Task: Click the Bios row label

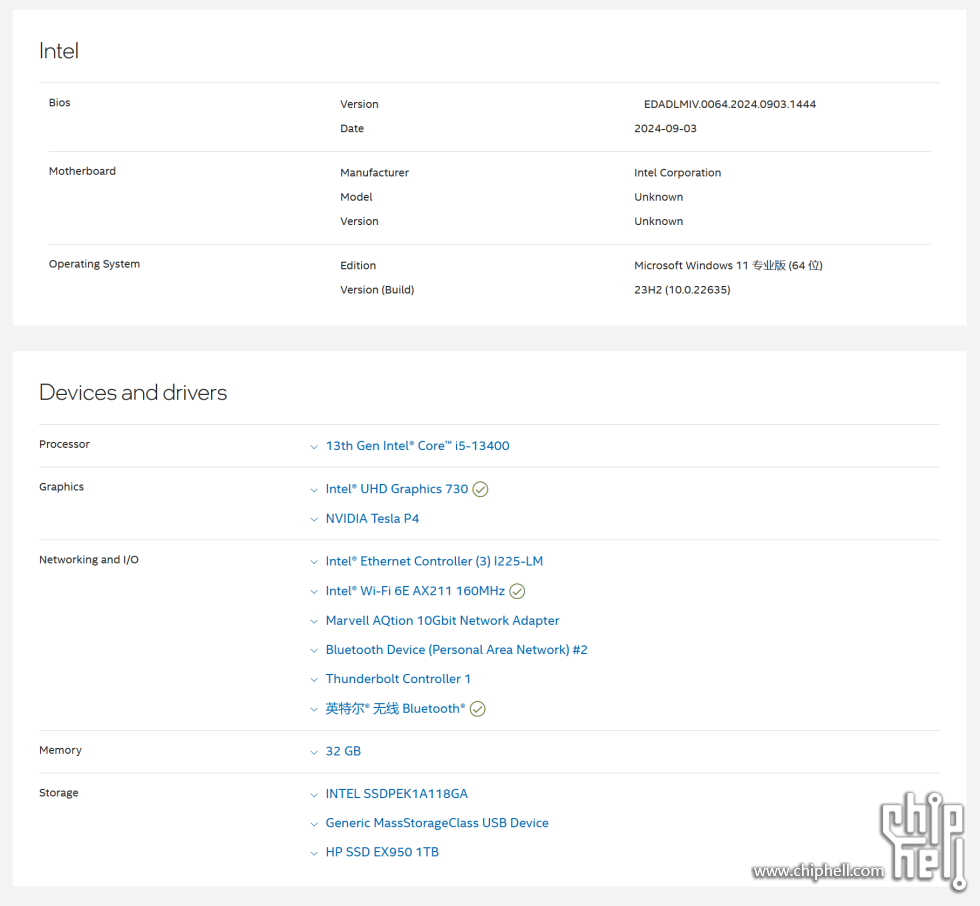Action: click(x=59, y=102)
